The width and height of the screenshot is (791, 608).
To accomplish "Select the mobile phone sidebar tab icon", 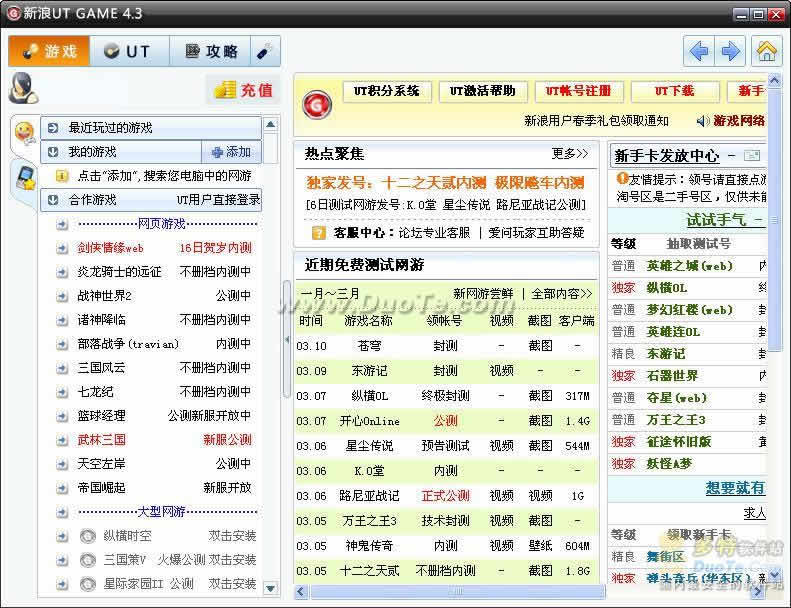I will tap(25, 179).
